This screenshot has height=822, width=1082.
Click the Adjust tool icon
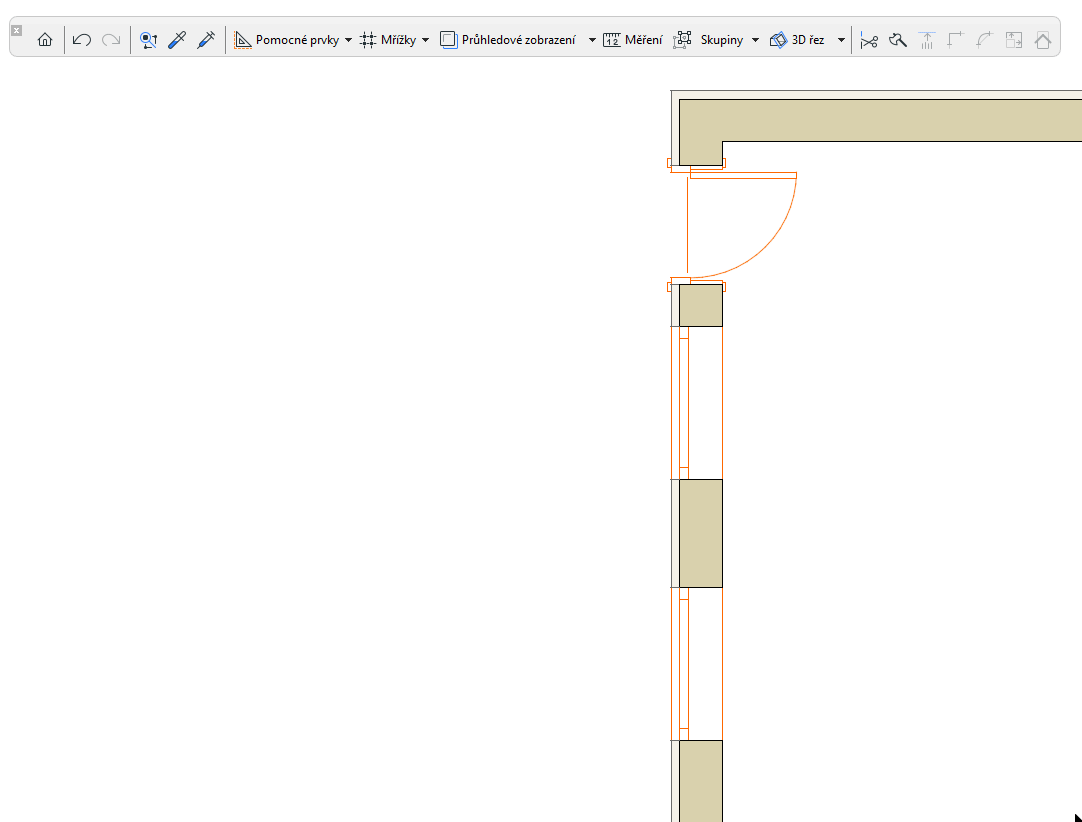926,40
